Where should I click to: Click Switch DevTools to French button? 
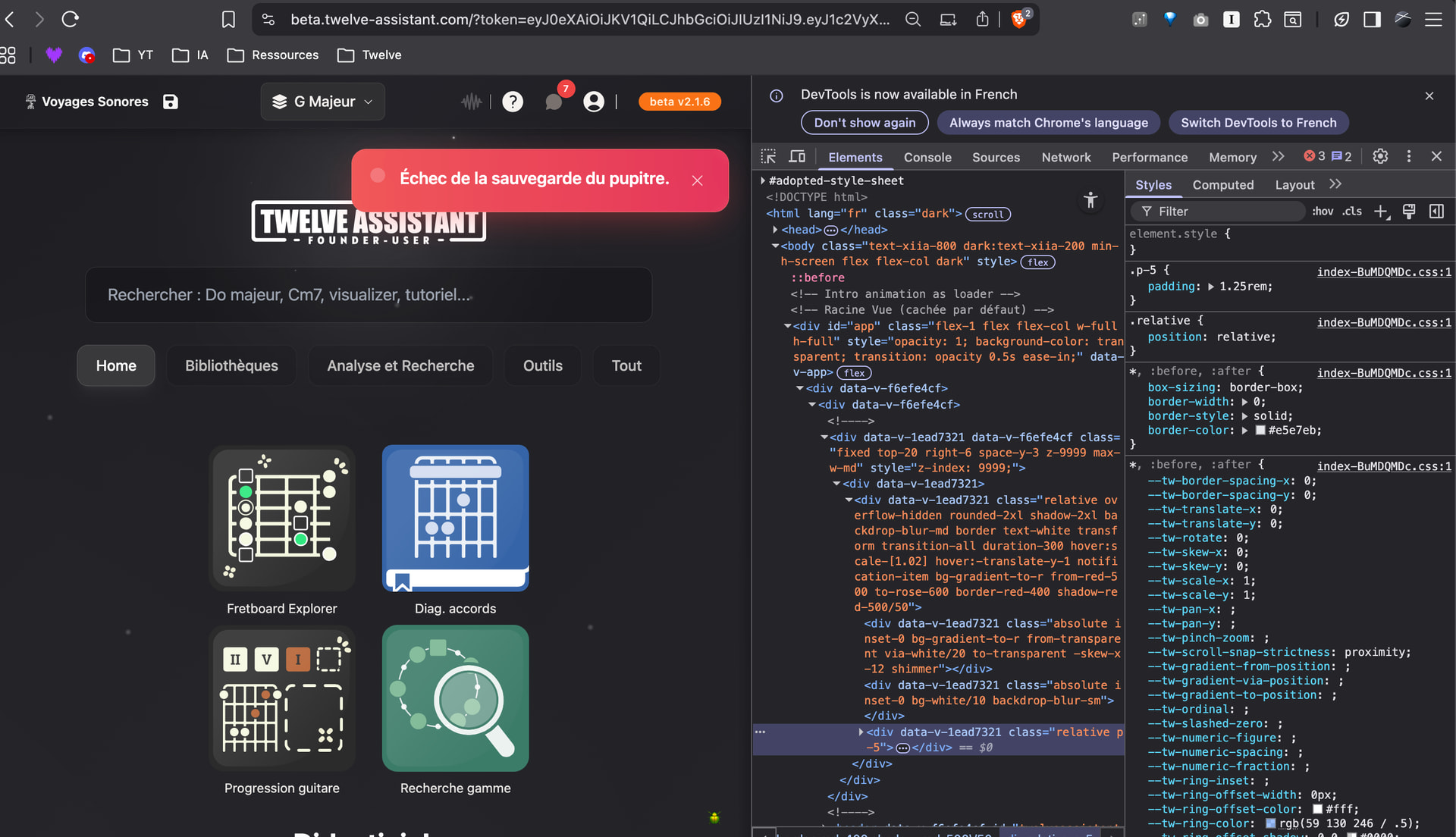(x=1258, y=123)
